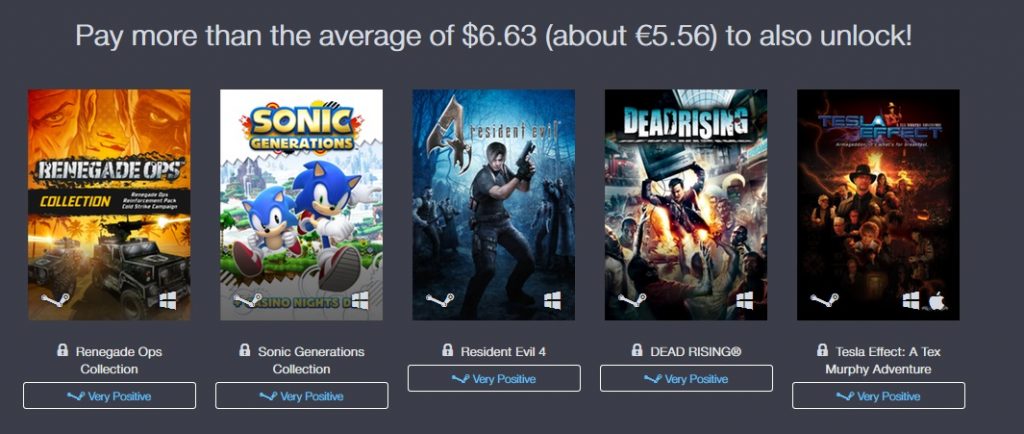Click Very Positive rating for DEAD RISING
Viewport: 1024px width, 434px height.
pyautogui.click(x=686, y=379)
